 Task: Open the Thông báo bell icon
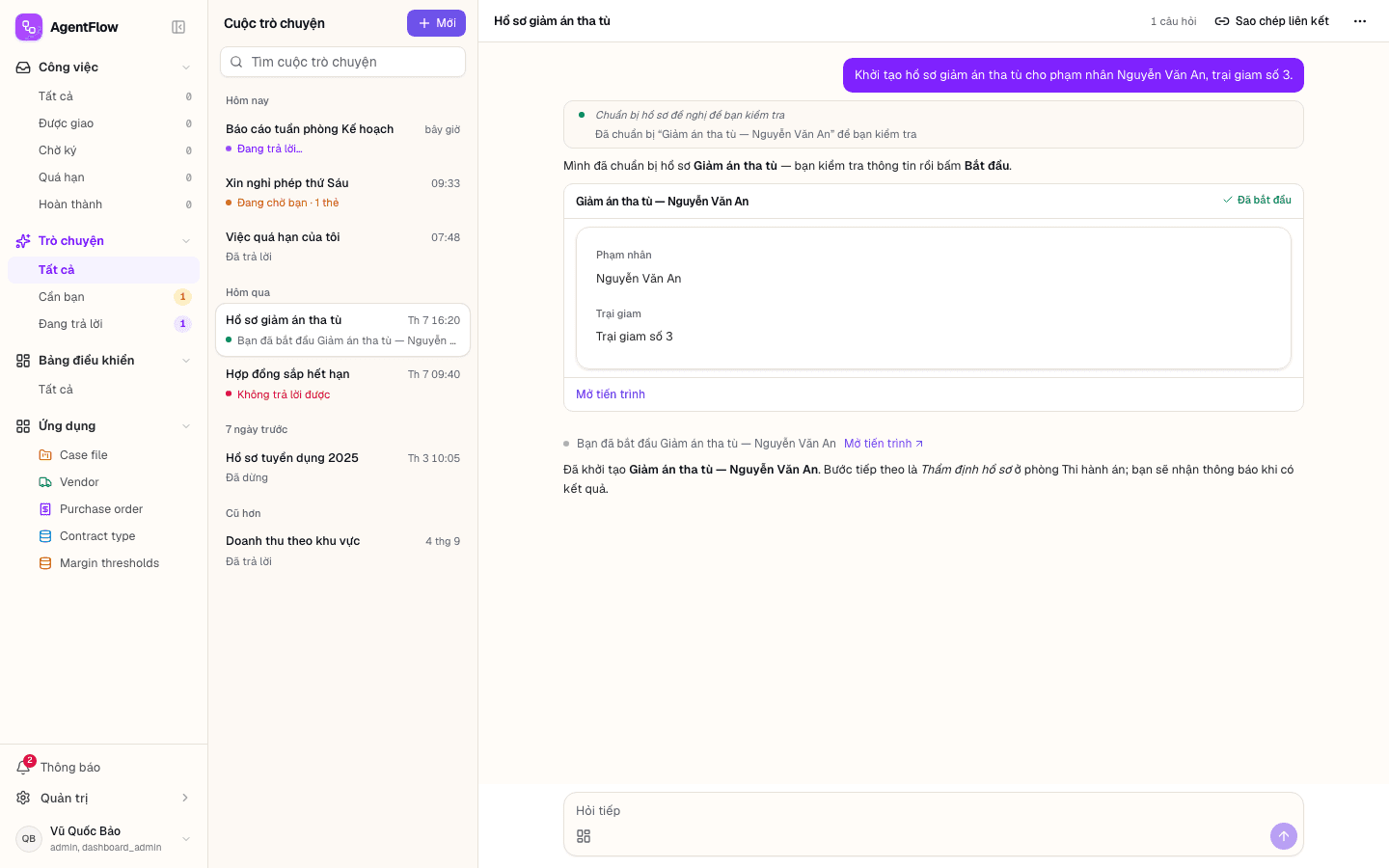pyautogui.click(x=24, y=767)
